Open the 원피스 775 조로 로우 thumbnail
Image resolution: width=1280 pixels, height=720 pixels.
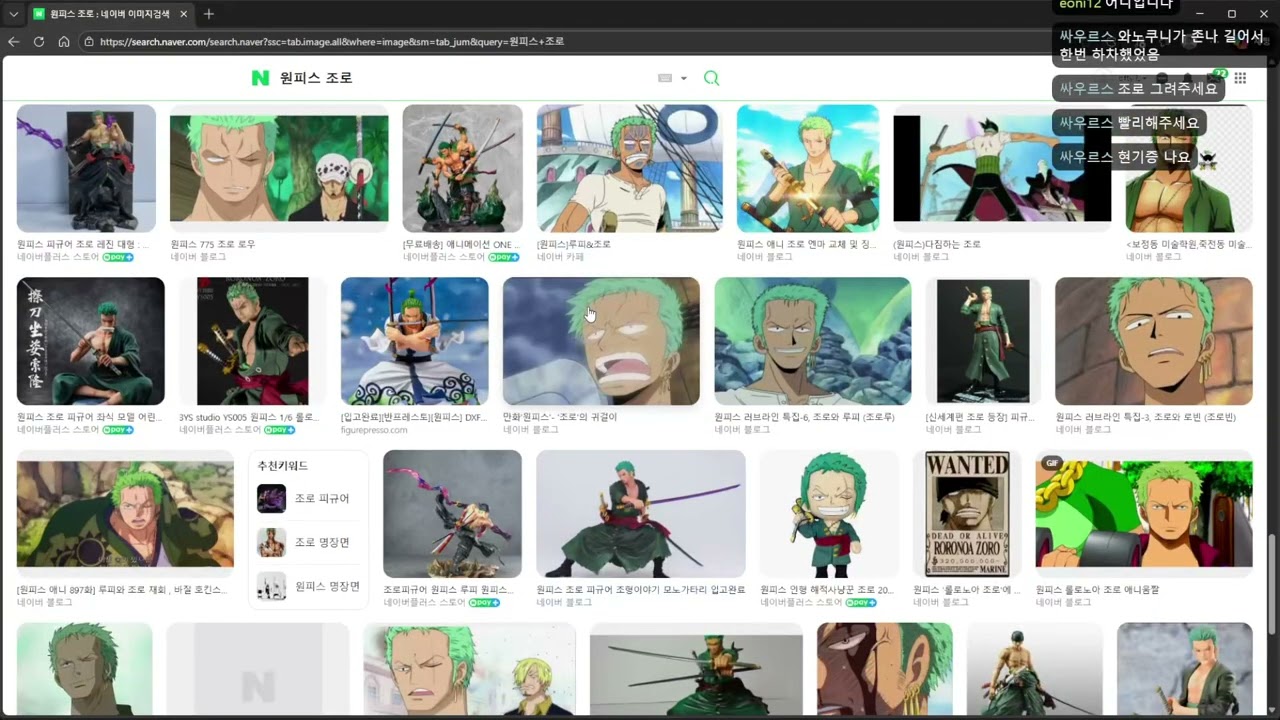click(x=279, y=168)
